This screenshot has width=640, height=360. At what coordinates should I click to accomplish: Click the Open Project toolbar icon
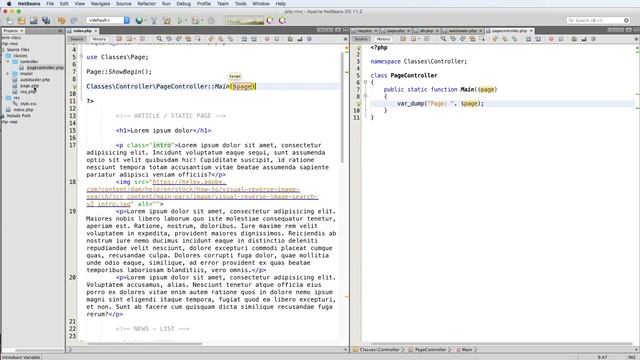[33, 20]
